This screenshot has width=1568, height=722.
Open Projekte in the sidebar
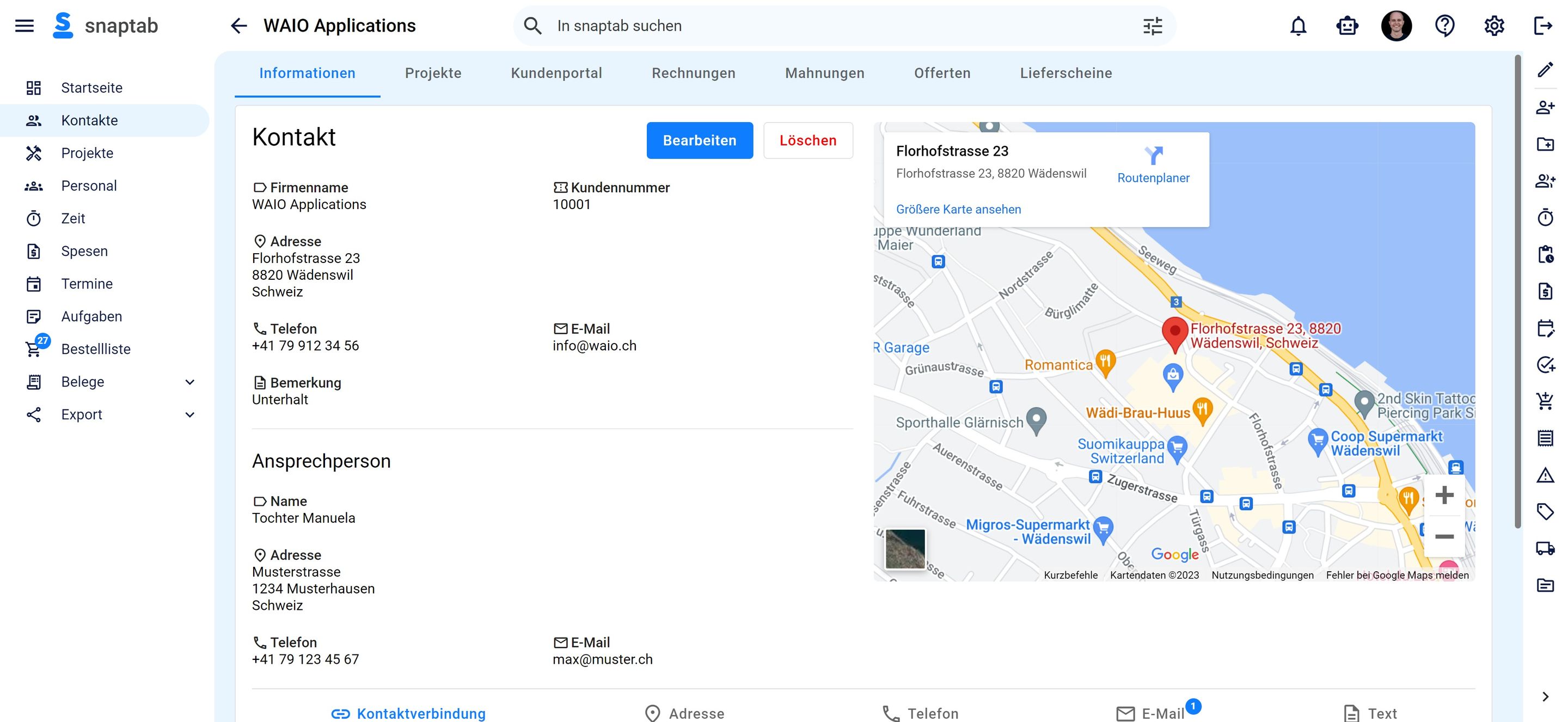[105, 153]
